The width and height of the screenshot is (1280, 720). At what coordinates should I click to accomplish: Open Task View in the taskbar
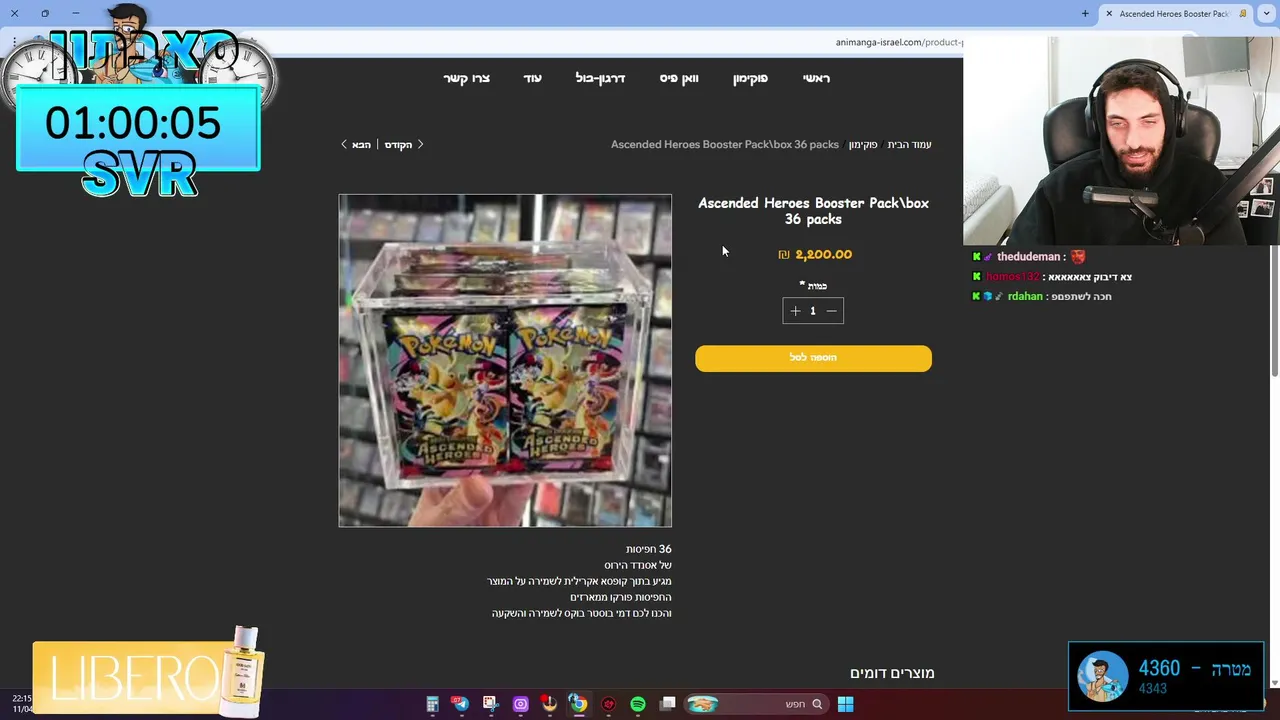[x=667, y=704]
